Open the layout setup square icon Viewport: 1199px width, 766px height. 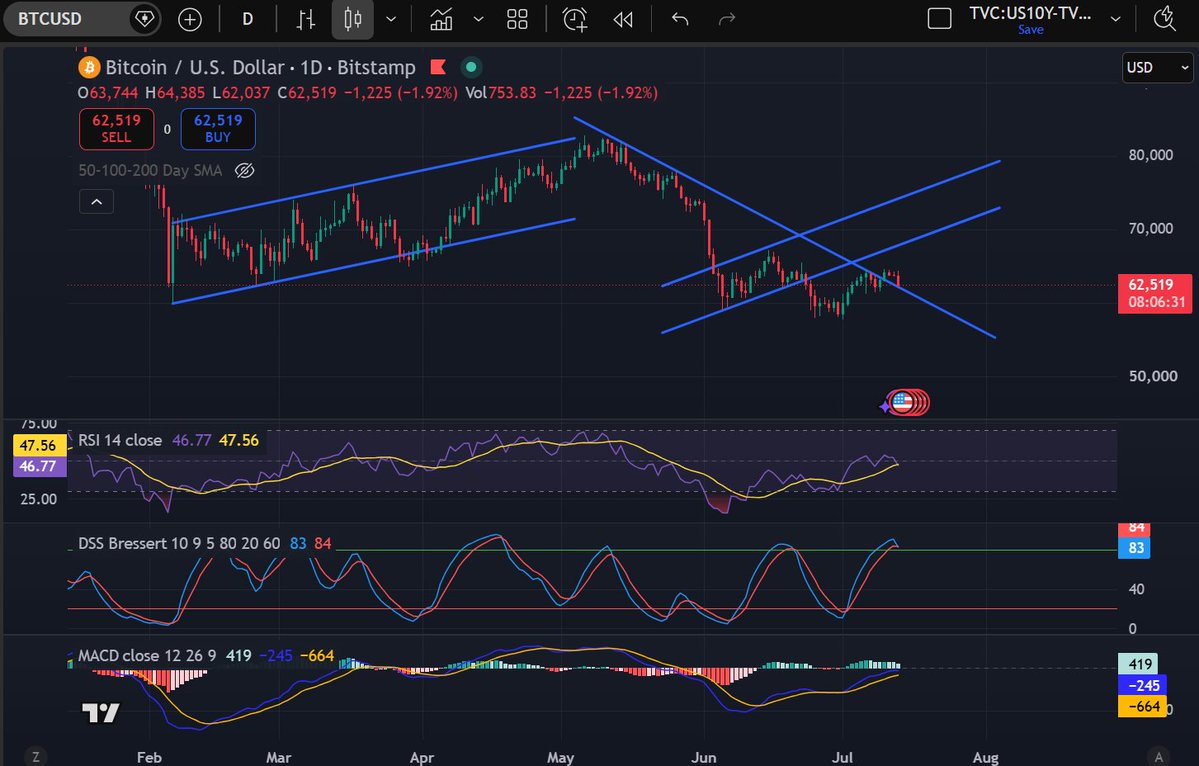(939, 19)
